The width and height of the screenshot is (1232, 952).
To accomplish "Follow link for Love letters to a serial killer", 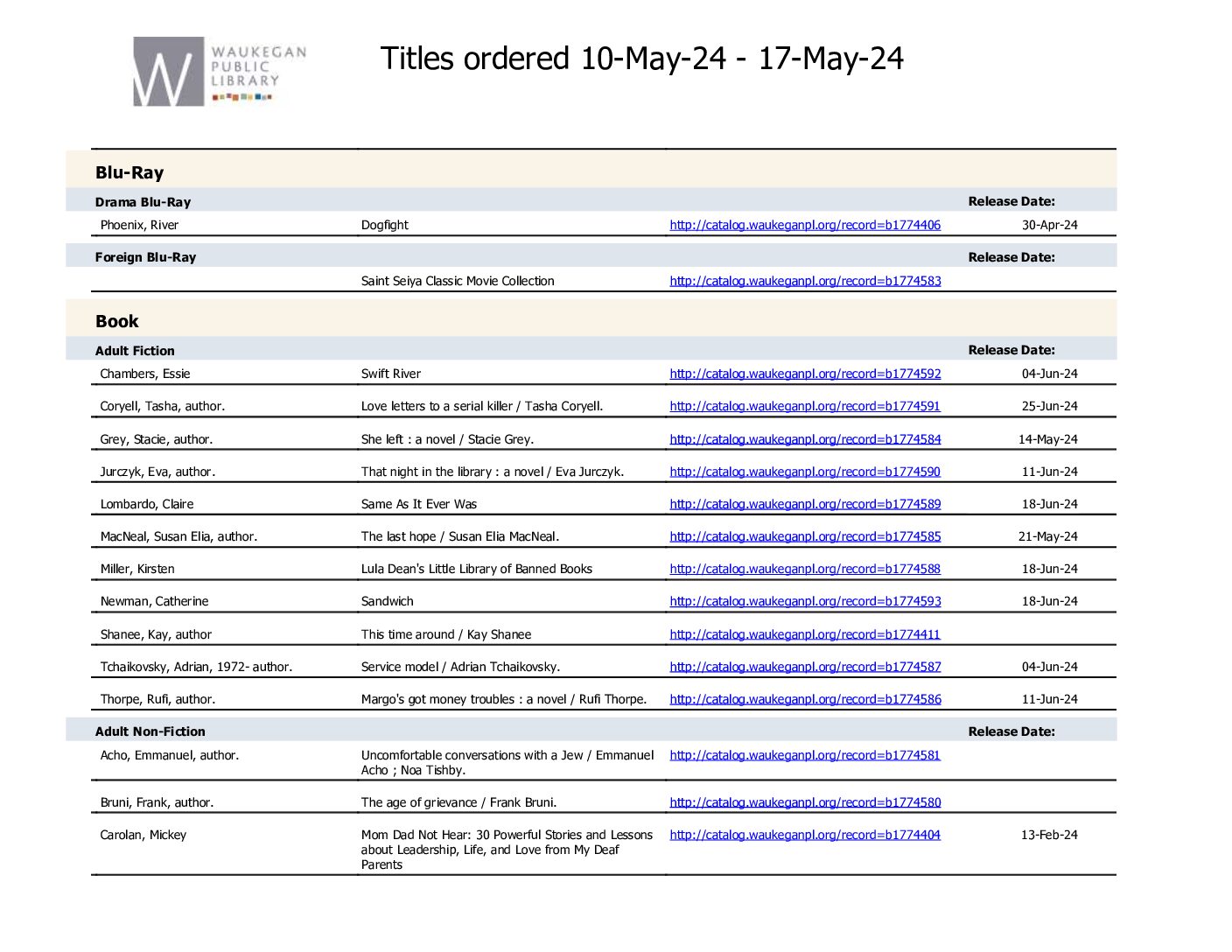I will click(x=805, y=406).
